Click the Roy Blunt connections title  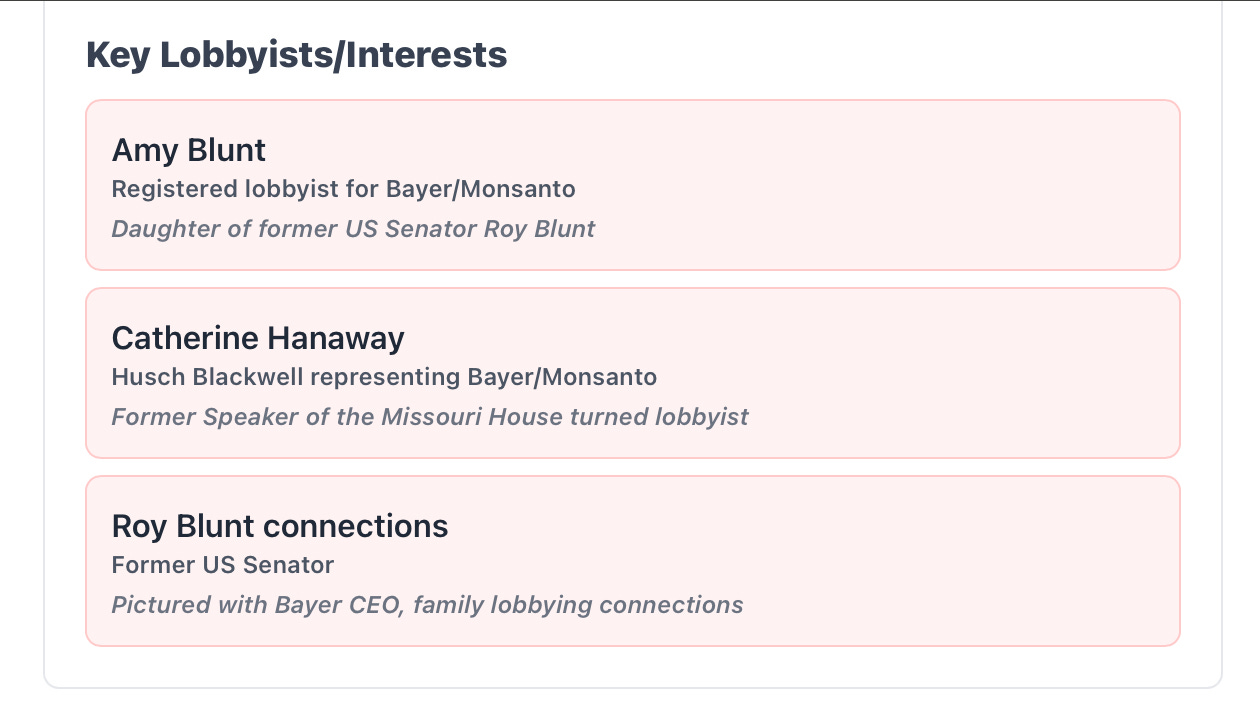click(280, 526)
